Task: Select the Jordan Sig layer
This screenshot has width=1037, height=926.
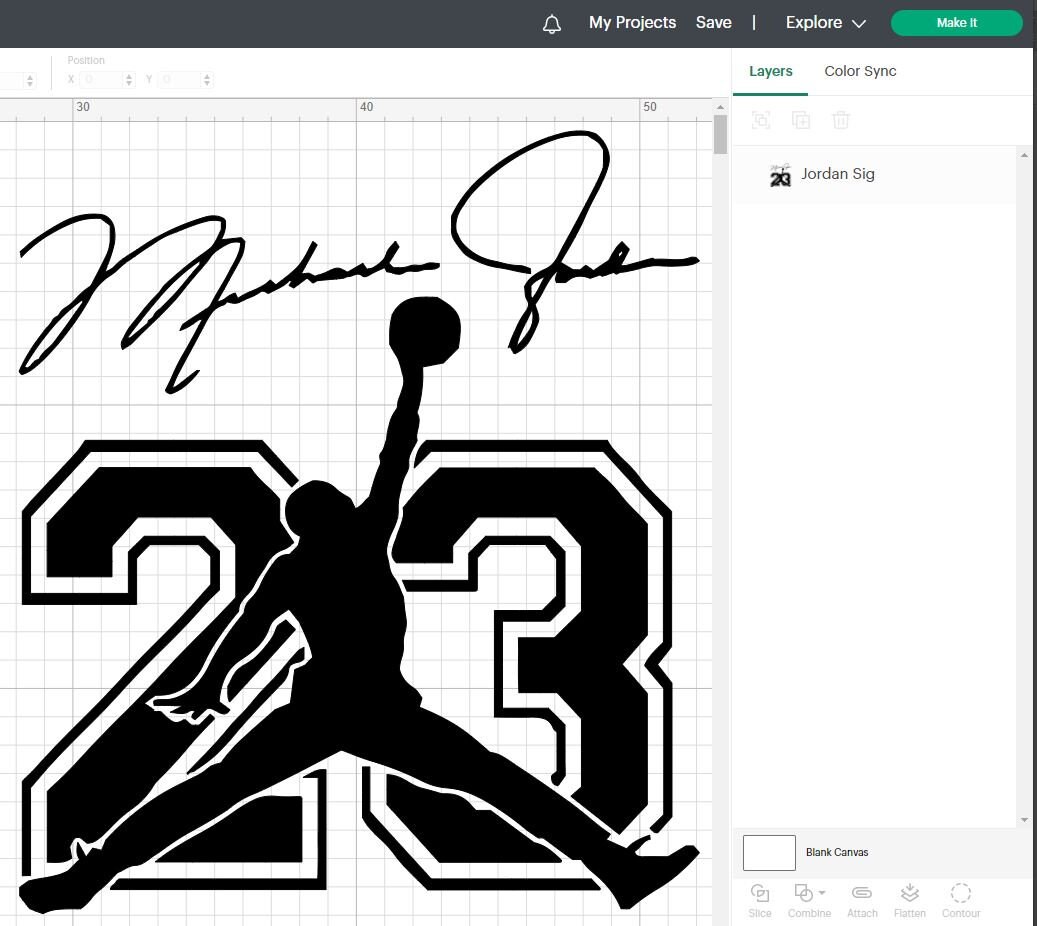Action: [838, 174]
